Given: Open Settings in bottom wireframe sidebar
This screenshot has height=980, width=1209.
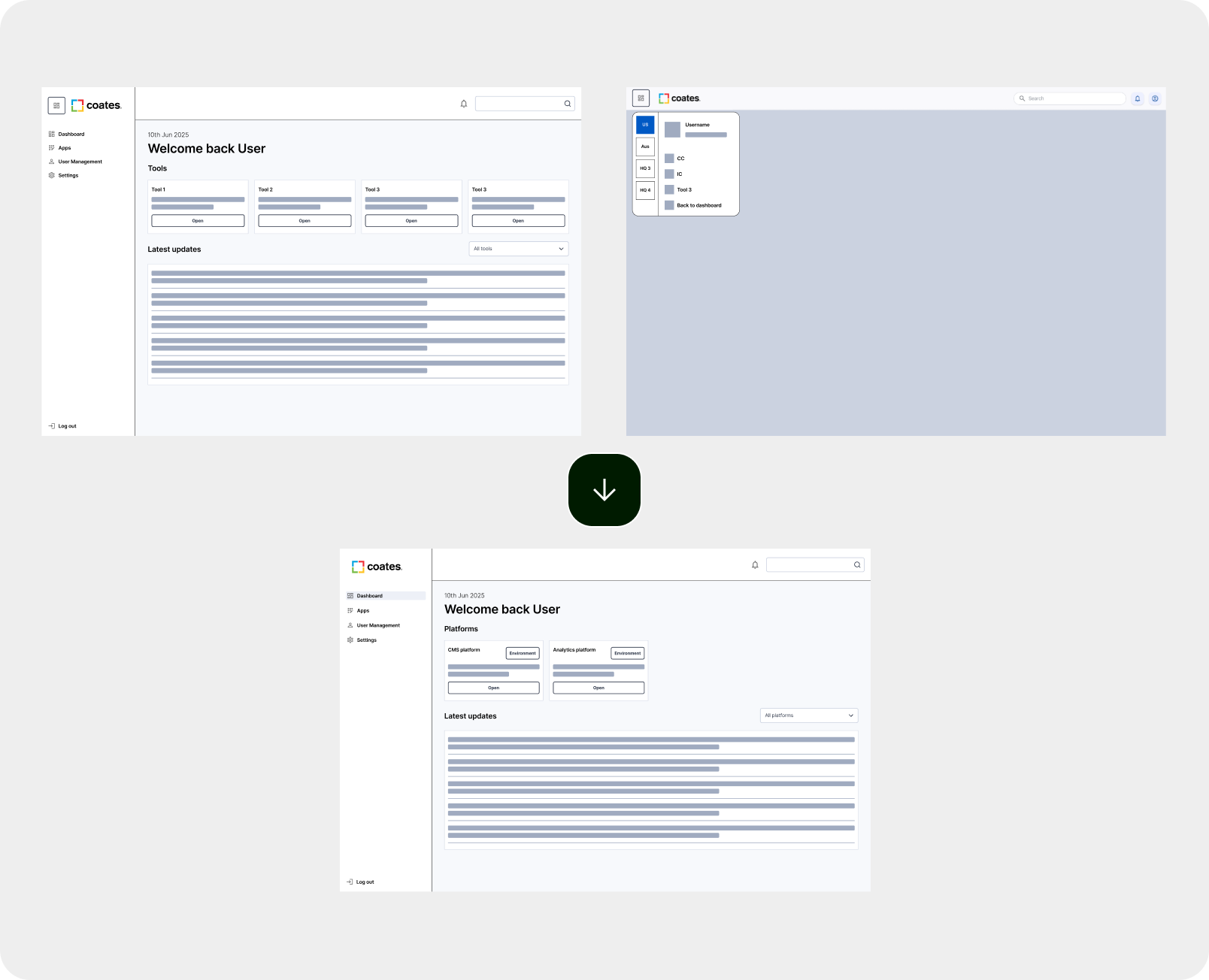Looking at the screenshot, I should pyautogui.click(x=362, y=640).
